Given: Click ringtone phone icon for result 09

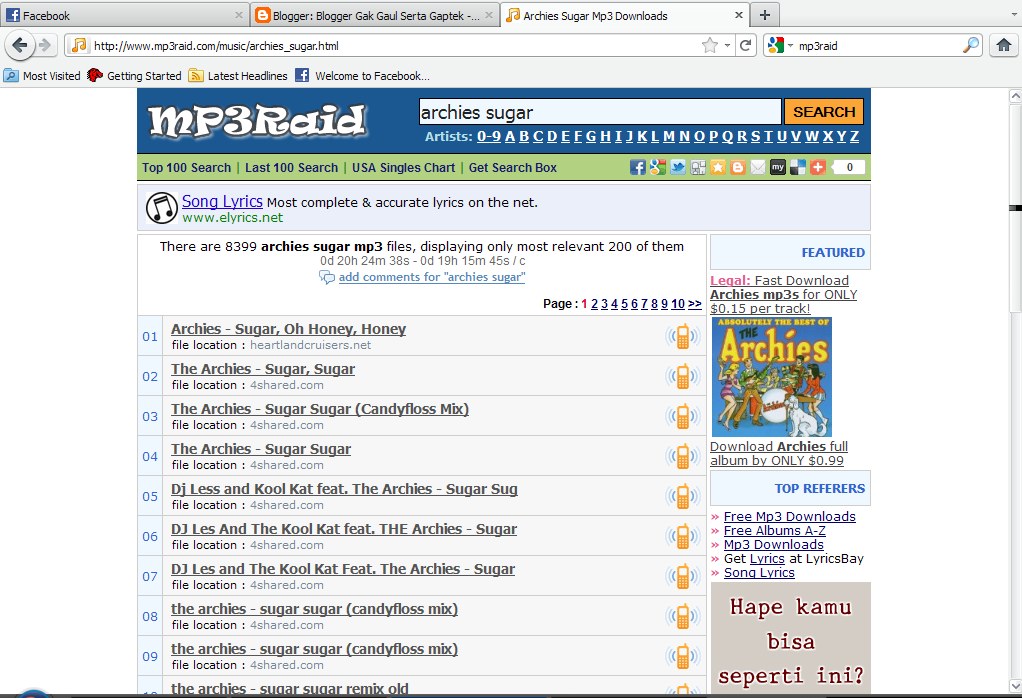Looking at the screenshot, I should [682, 656].
